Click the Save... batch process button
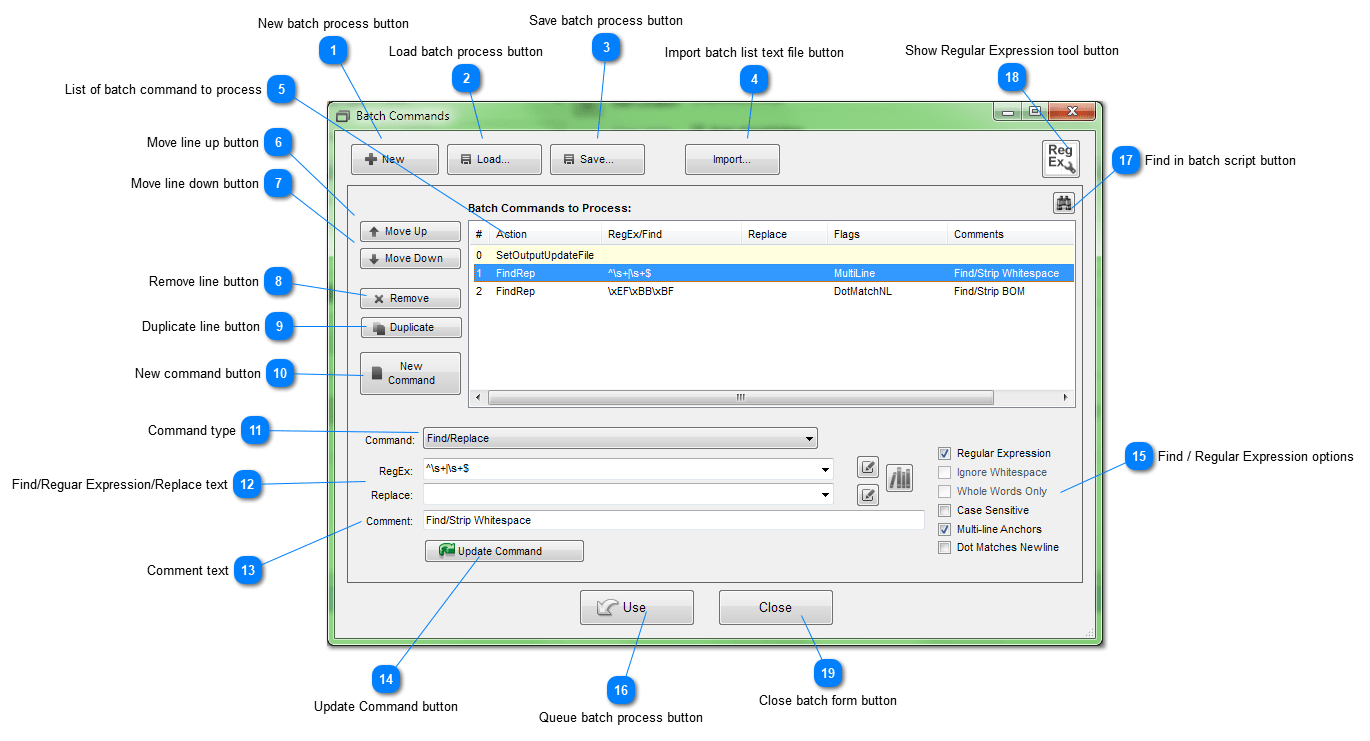Image resolution: width=1370 pixels, height=741 pixels. point(597,159)
